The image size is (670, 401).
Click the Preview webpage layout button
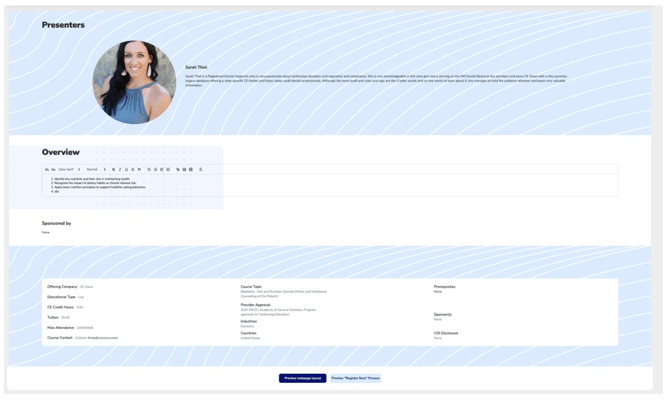pos(303,378)
